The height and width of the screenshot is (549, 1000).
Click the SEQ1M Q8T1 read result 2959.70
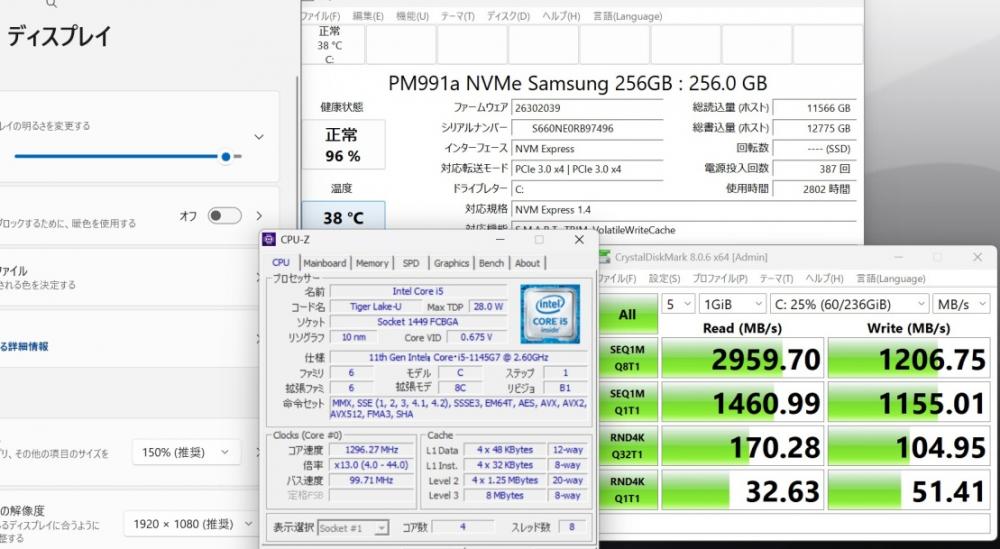click(742, 358)
